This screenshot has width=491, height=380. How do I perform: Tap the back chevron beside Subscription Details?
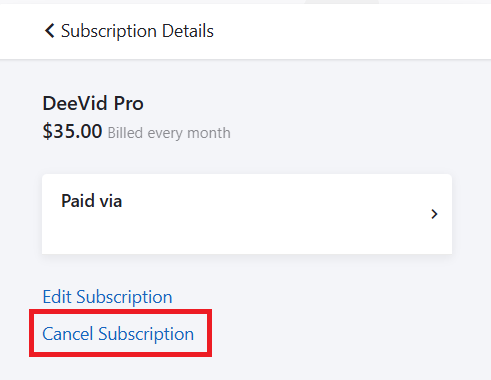point(50,31)
